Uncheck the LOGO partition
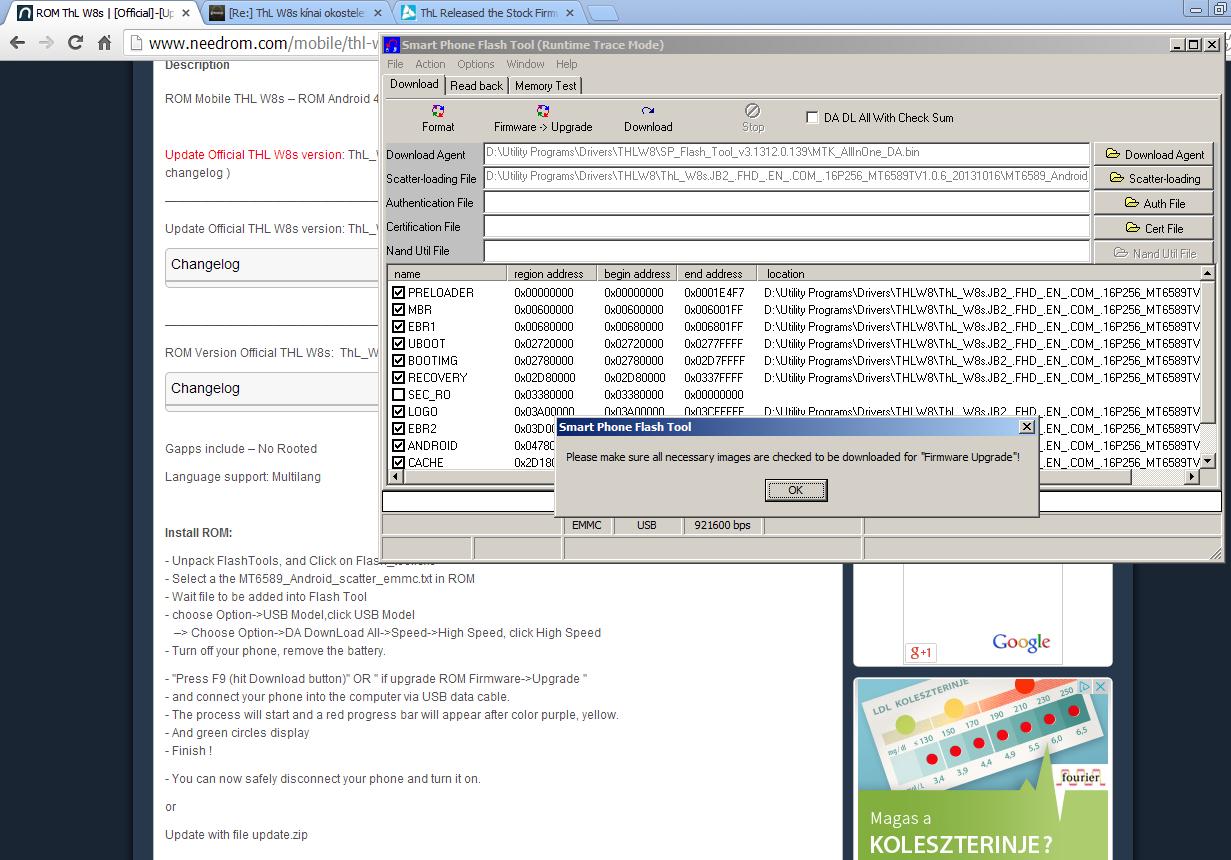Viewport: 1231px width, 860px height. [x=398, y=412]
